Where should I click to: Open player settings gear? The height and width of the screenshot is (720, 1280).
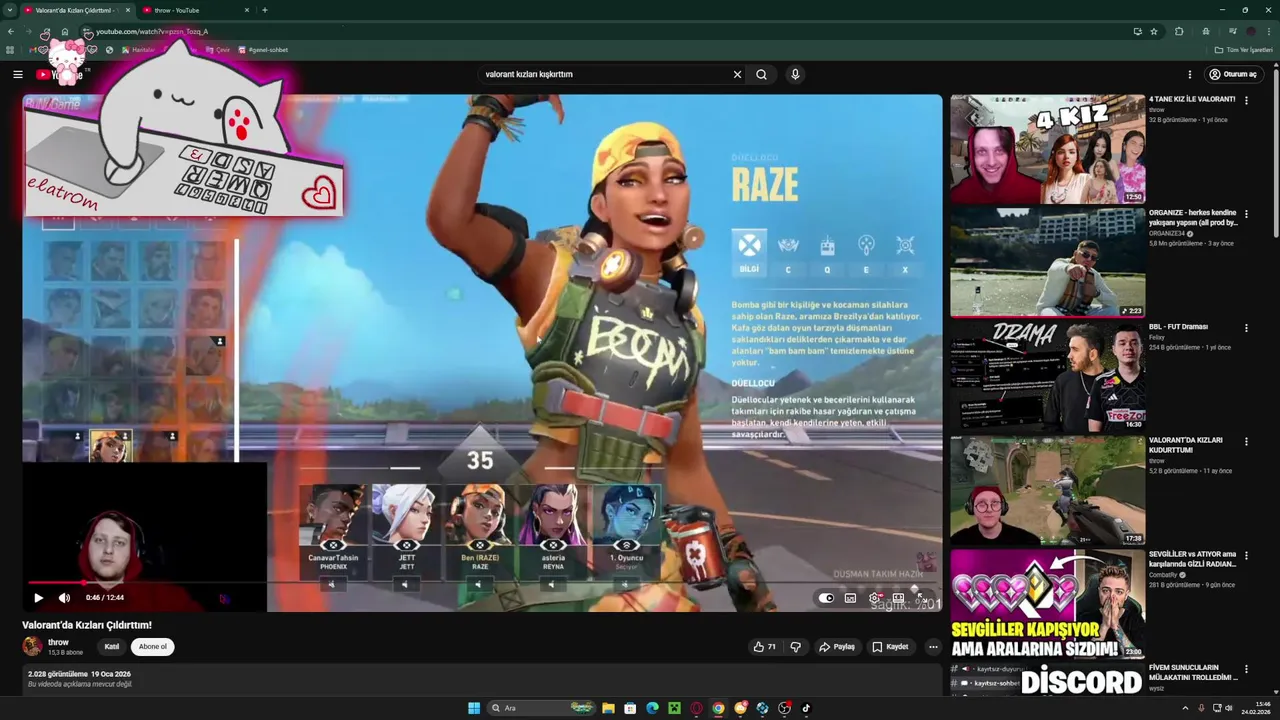click(x=874, y=598)
